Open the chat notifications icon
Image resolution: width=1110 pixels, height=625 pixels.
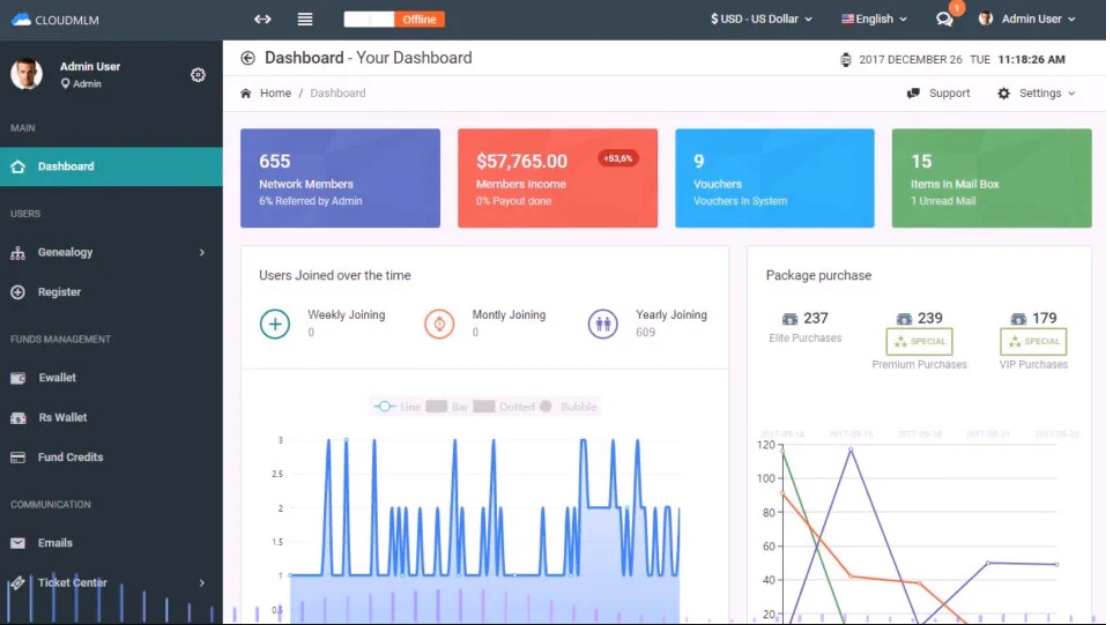click(x=944, y=19)
